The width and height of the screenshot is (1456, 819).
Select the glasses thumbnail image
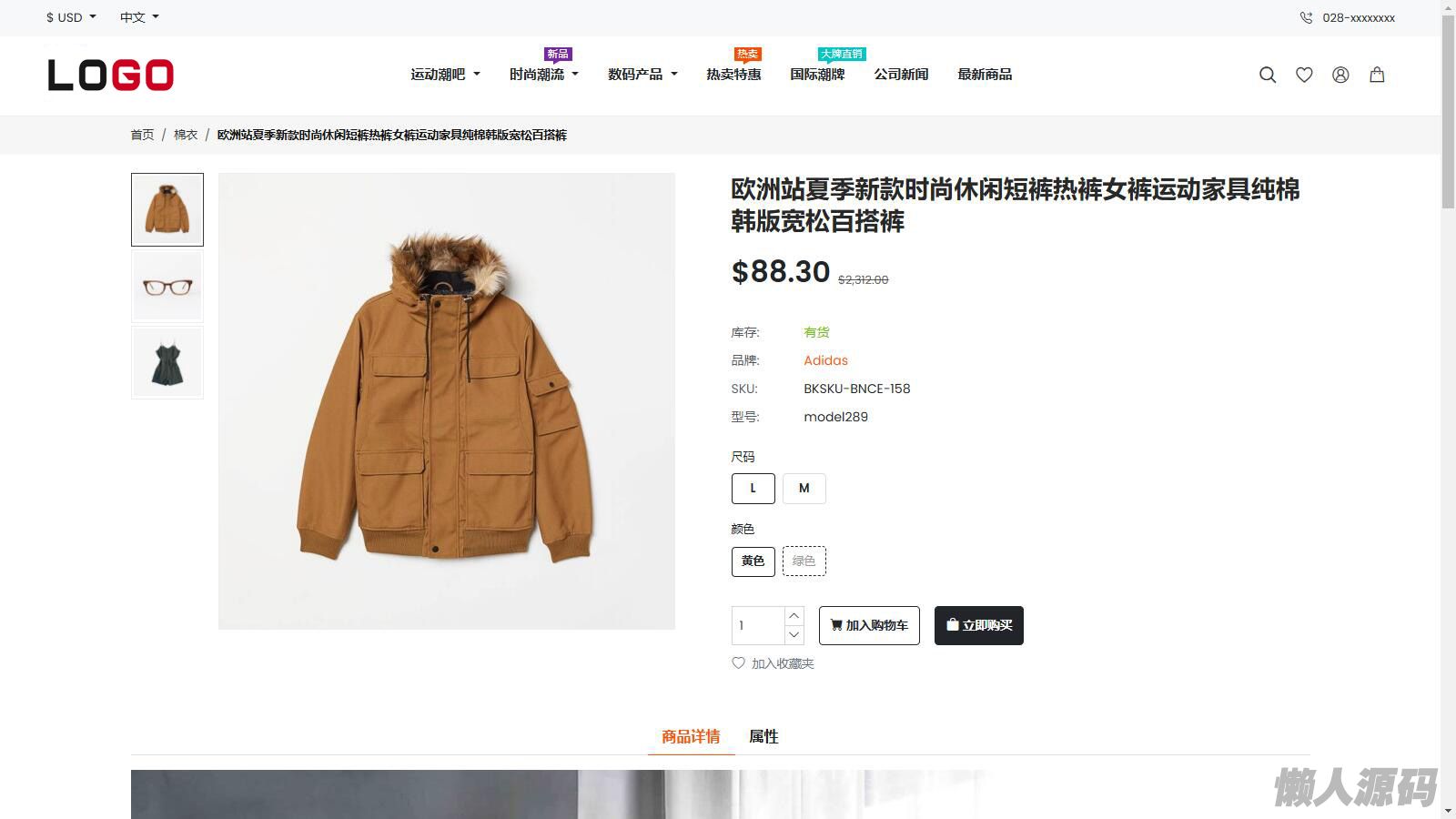pos(167,287)
